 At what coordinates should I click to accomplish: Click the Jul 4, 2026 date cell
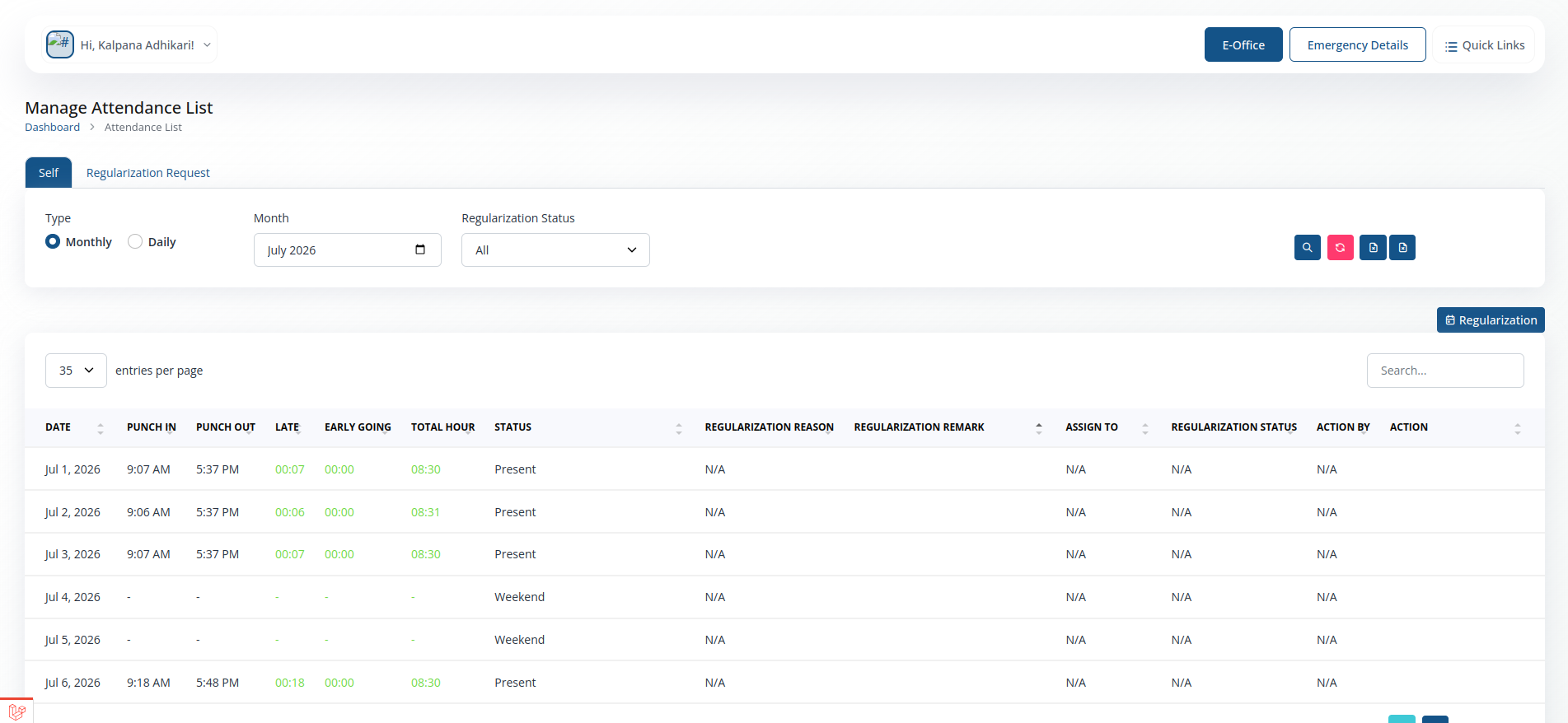tap(73, 597)
